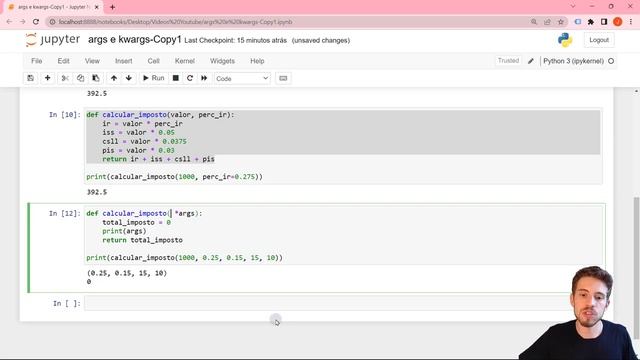Click the Last Checkpoint status text
The height and width of the screenshot is (360, 640).
click(236, 40)
